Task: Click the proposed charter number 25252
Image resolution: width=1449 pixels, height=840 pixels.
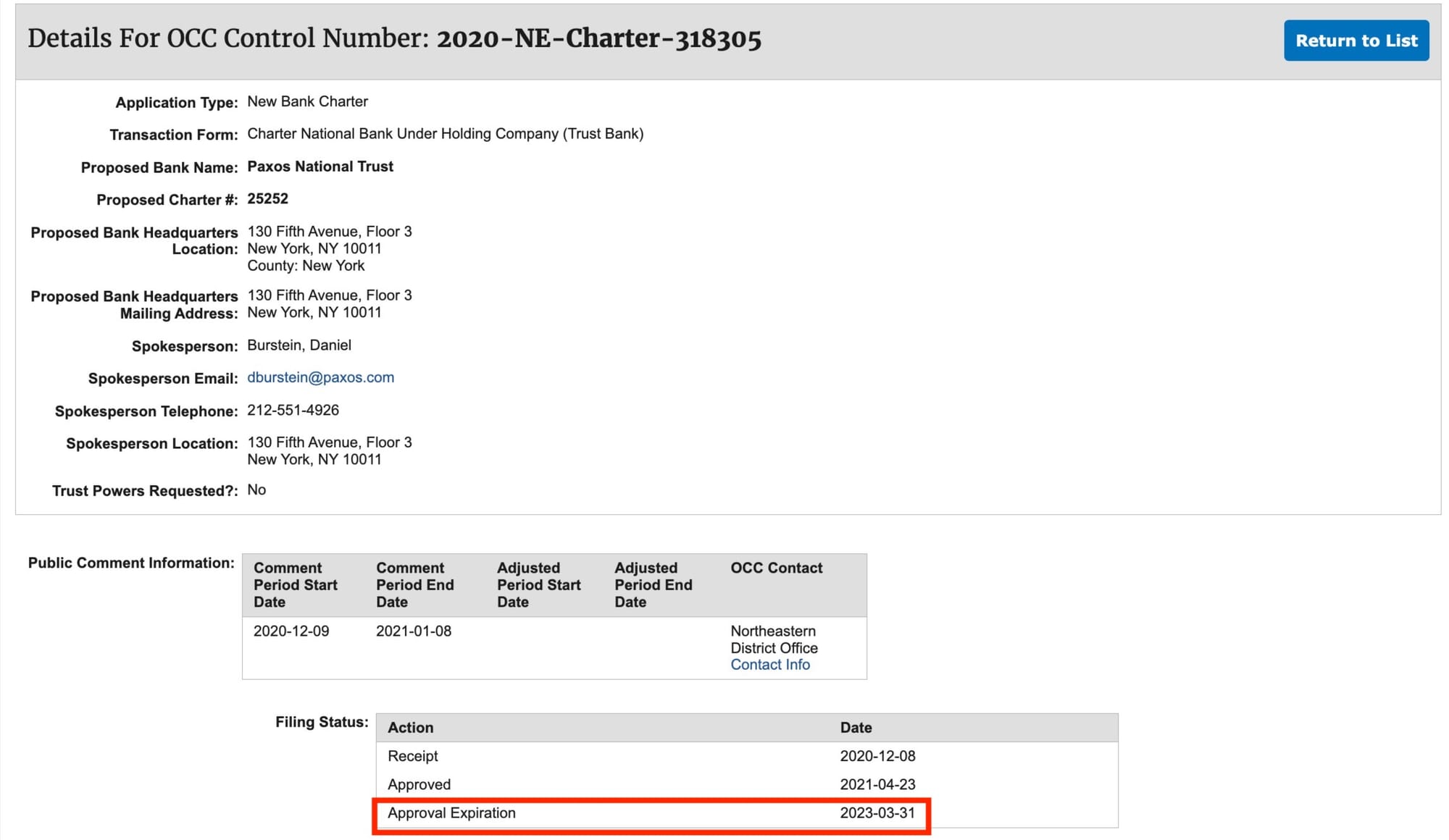Action: pyautogui.click(x=267, y=198)
